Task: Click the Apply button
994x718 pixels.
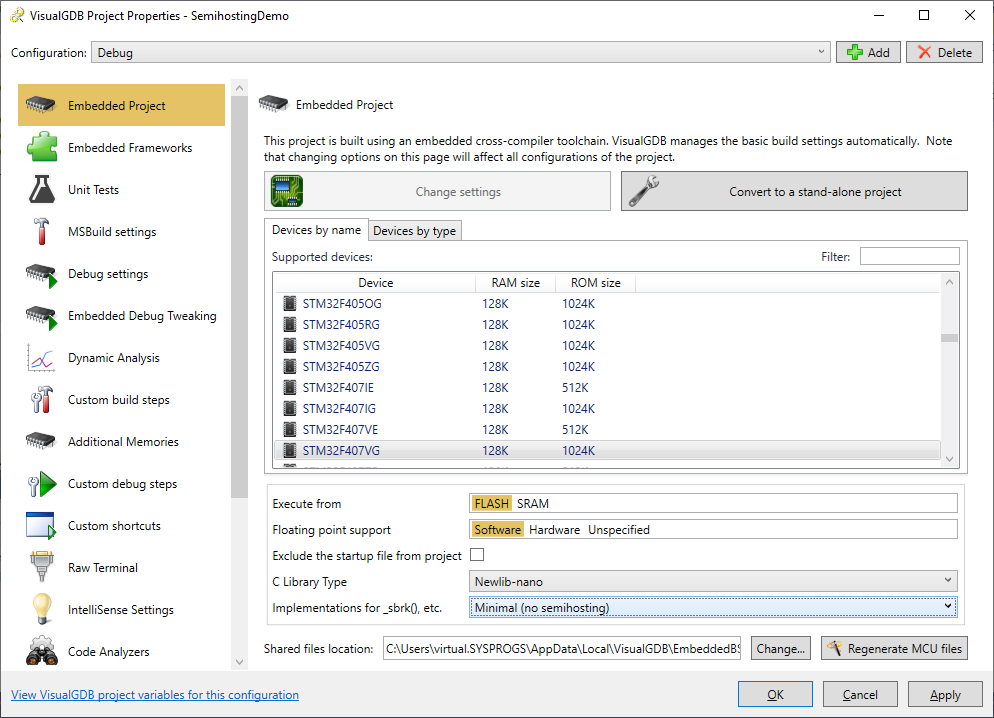Action: (x=945, y=695)
